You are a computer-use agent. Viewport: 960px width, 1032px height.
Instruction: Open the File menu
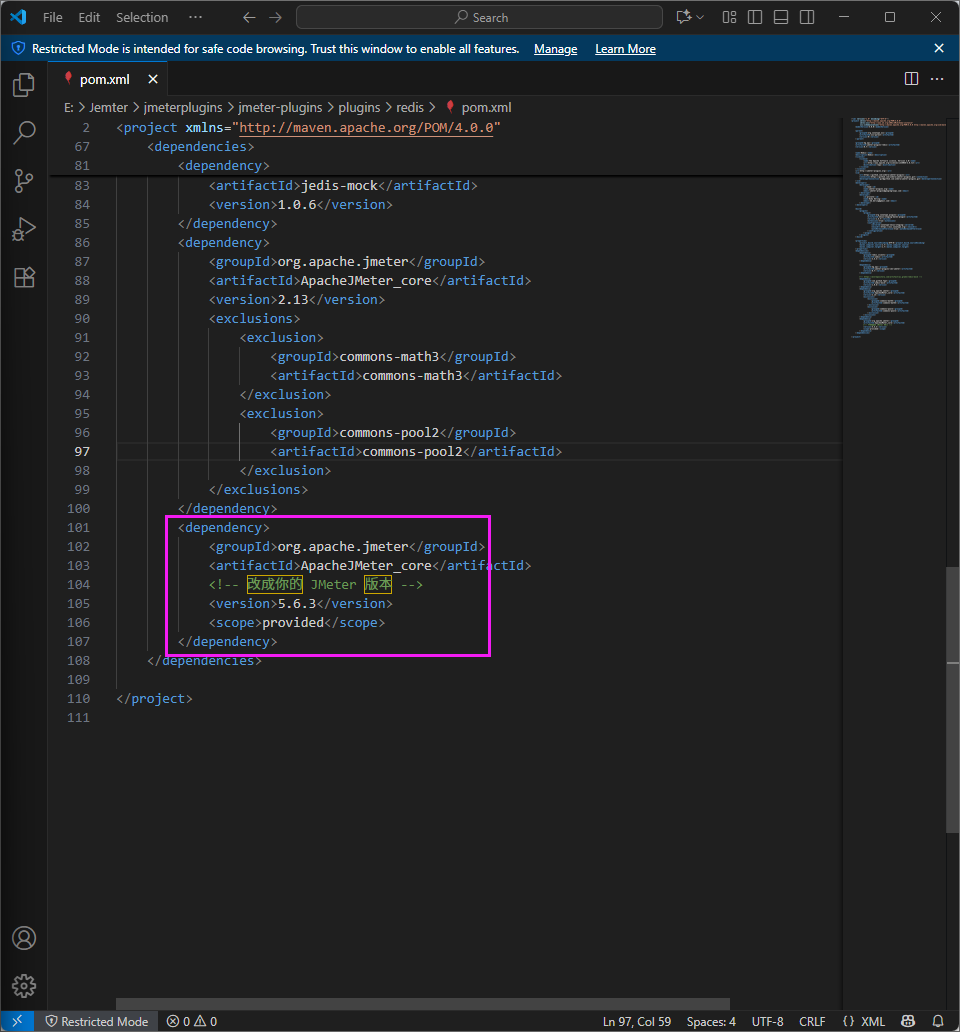tap(53, 18)
